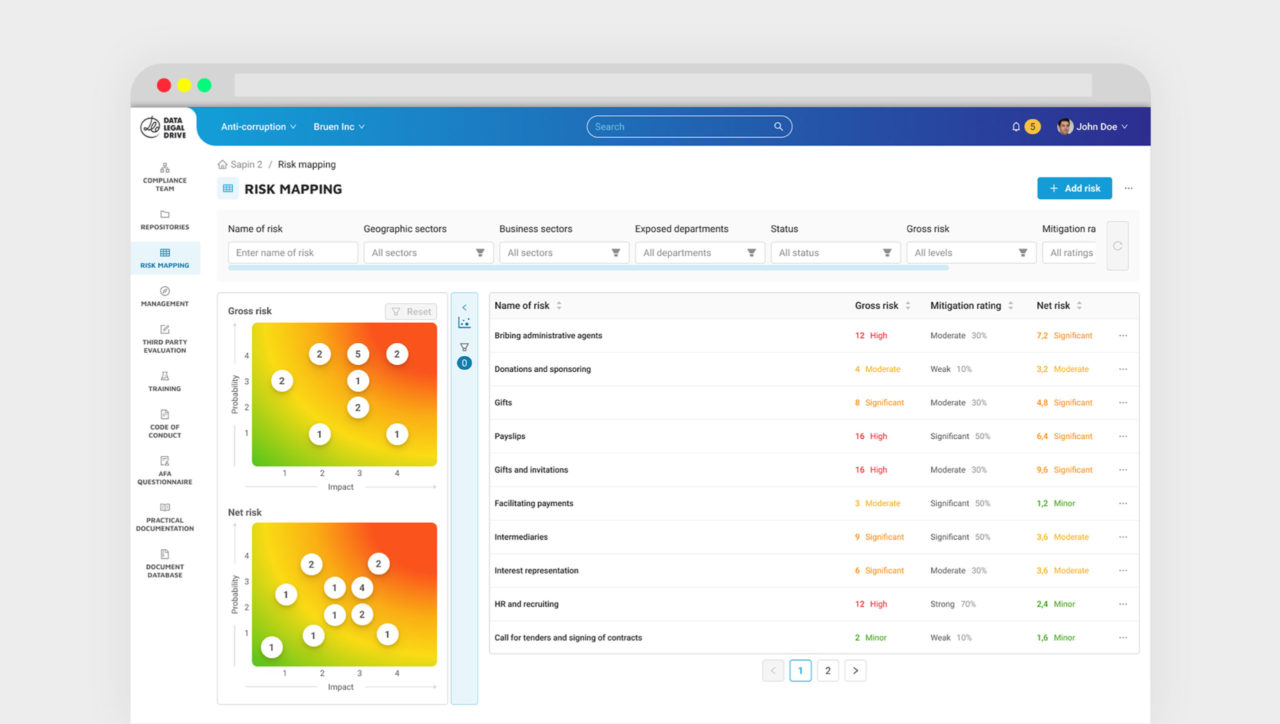Click the Add risk button
This screenshot has height=724, width=1280.
pyautogui.click(x=1074, y=188)
